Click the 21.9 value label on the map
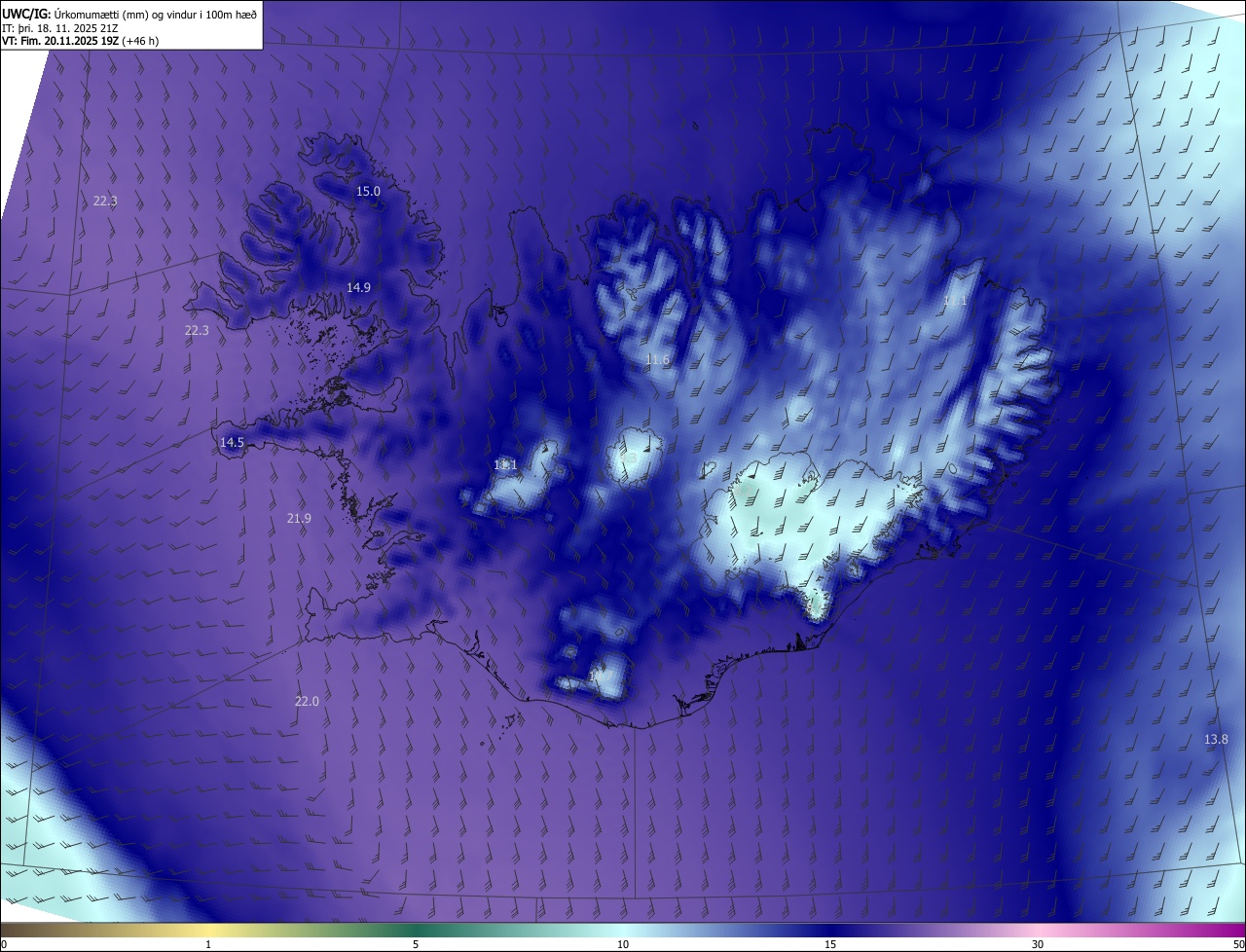 click(x=299, y=518)
